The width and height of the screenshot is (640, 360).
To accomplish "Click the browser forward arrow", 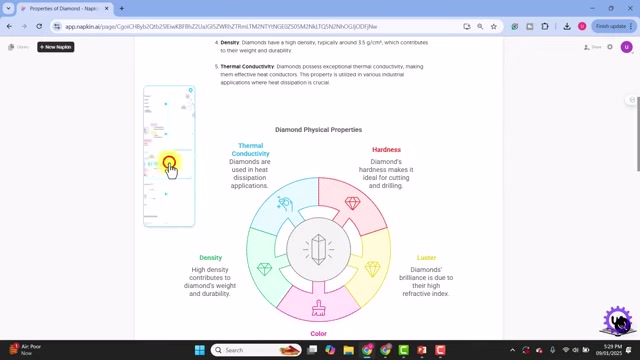I will pyautogui.click(x=24, y=26).
